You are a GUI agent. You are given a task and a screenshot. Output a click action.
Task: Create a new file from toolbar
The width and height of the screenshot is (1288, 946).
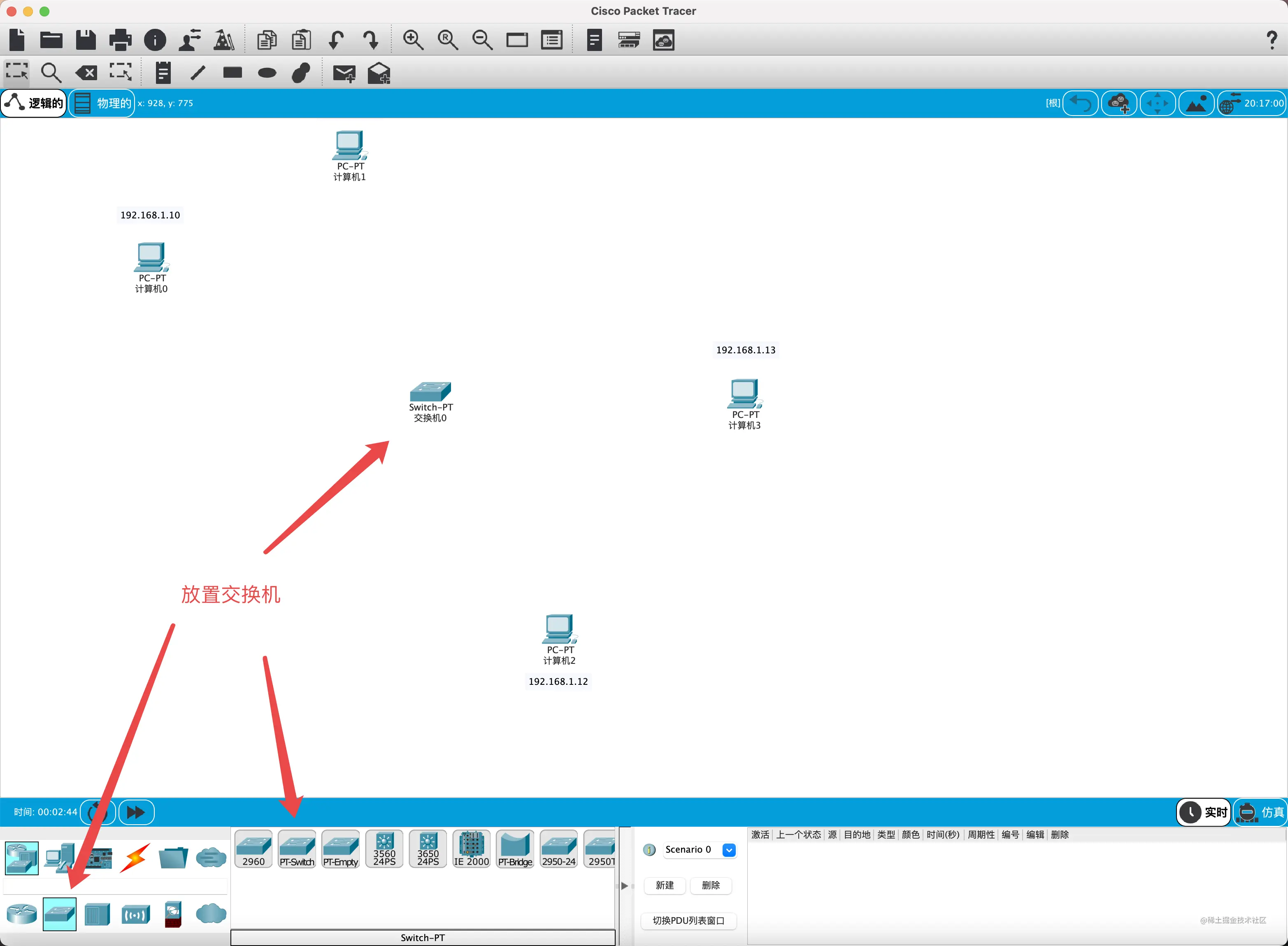point(17,40)
